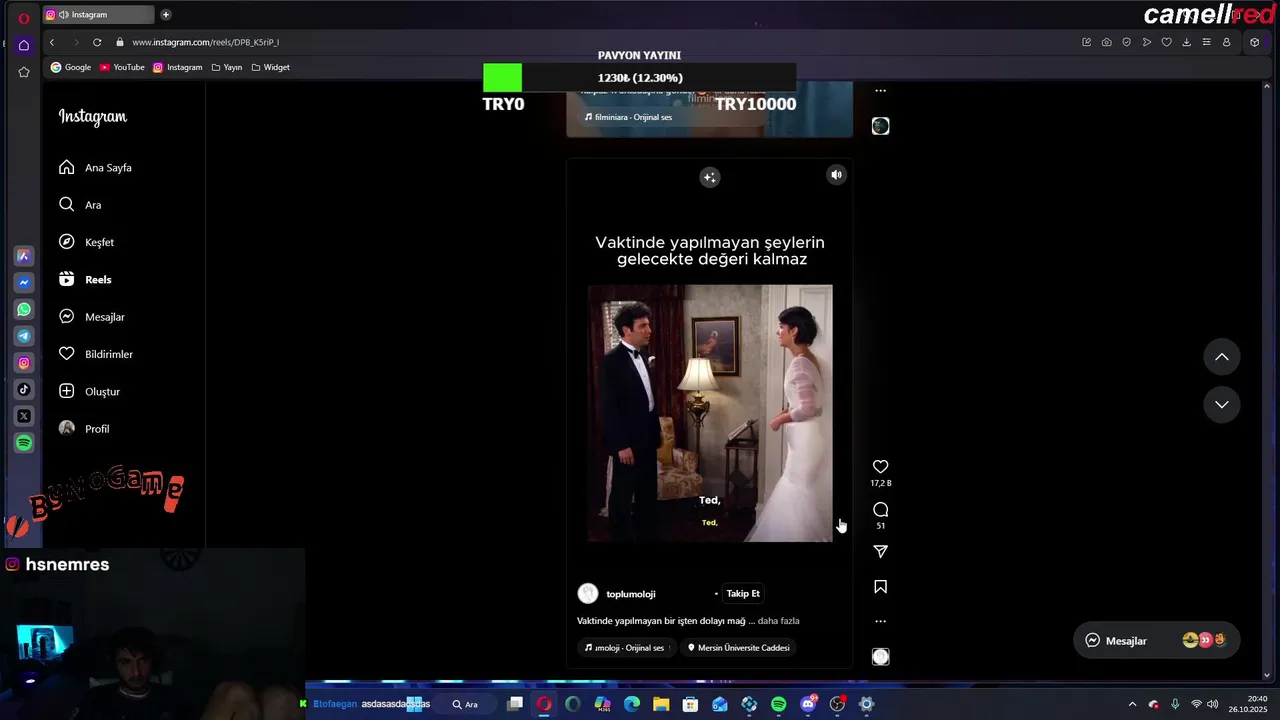
Task: Open File Explorer from the taskbar
Action: pos(661,704)
